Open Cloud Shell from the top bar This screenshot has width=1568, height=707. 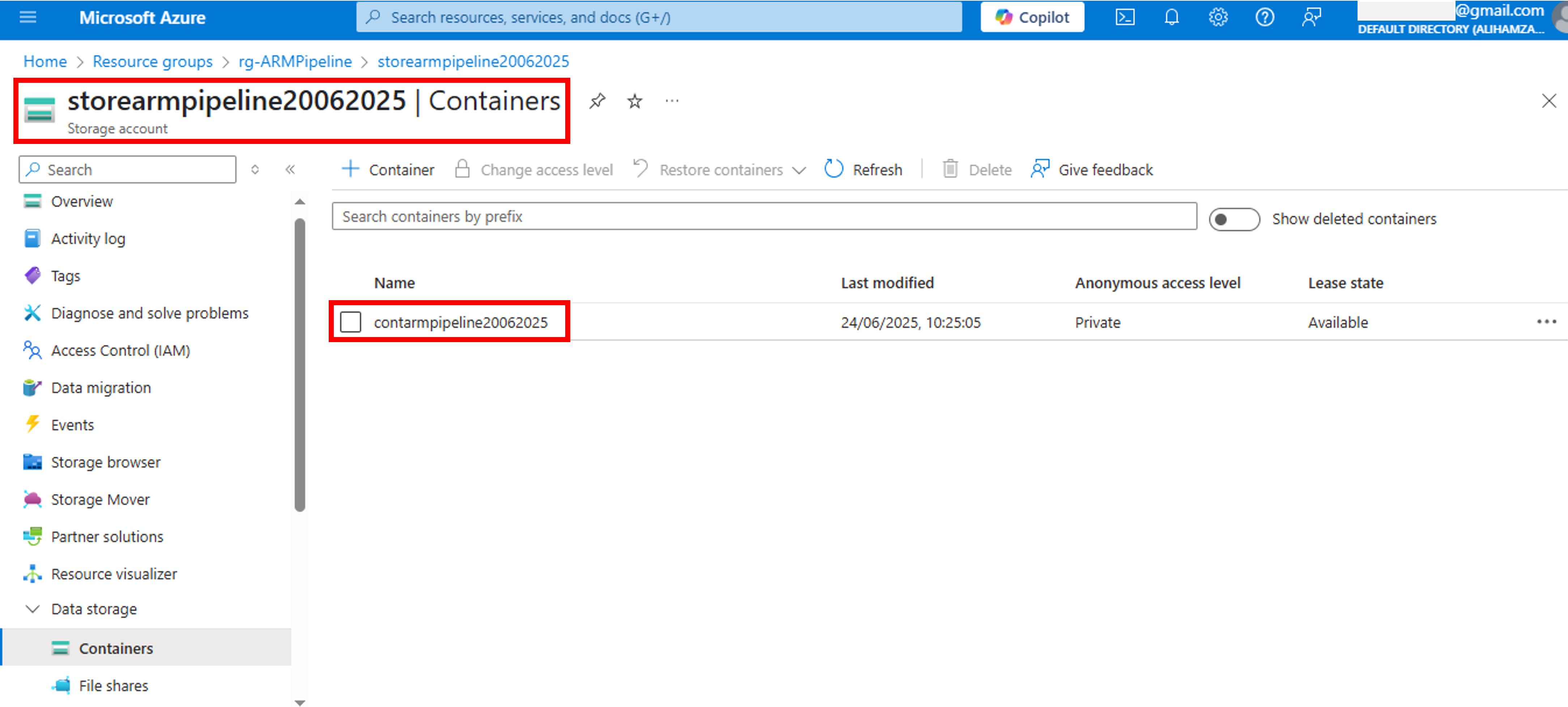pyautogui.click(x=1125, y=17)
